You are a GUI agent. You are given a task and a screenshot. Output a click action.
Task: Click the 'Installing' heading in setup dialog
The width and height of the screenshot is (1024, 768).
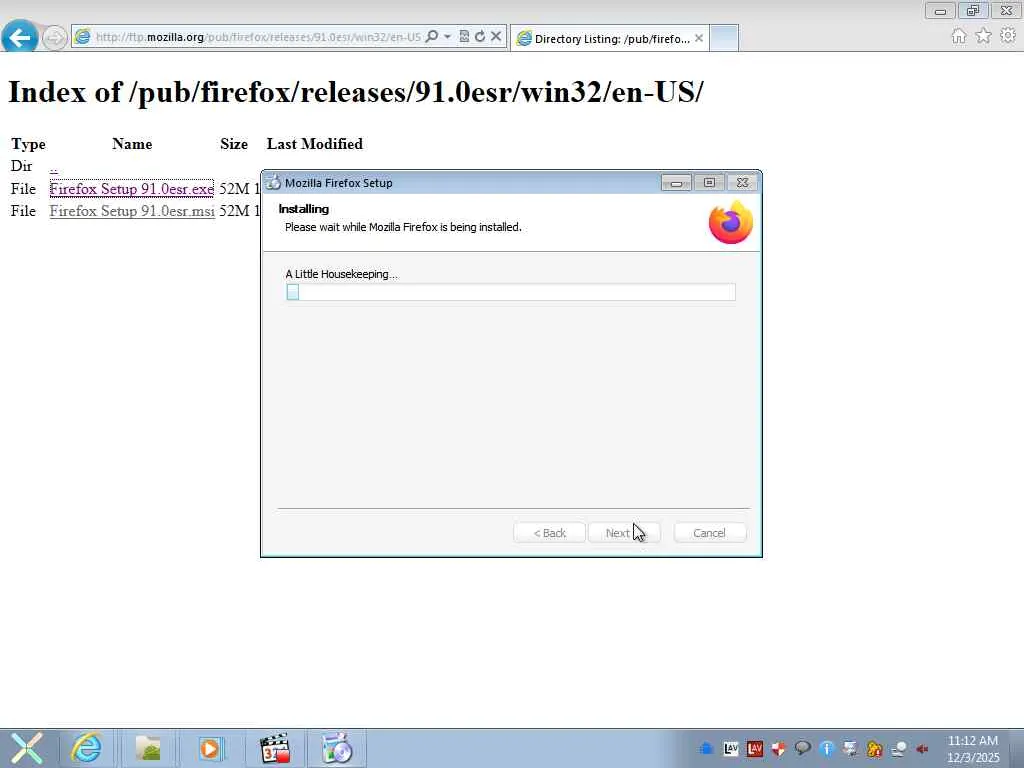(x=304, y=209)
